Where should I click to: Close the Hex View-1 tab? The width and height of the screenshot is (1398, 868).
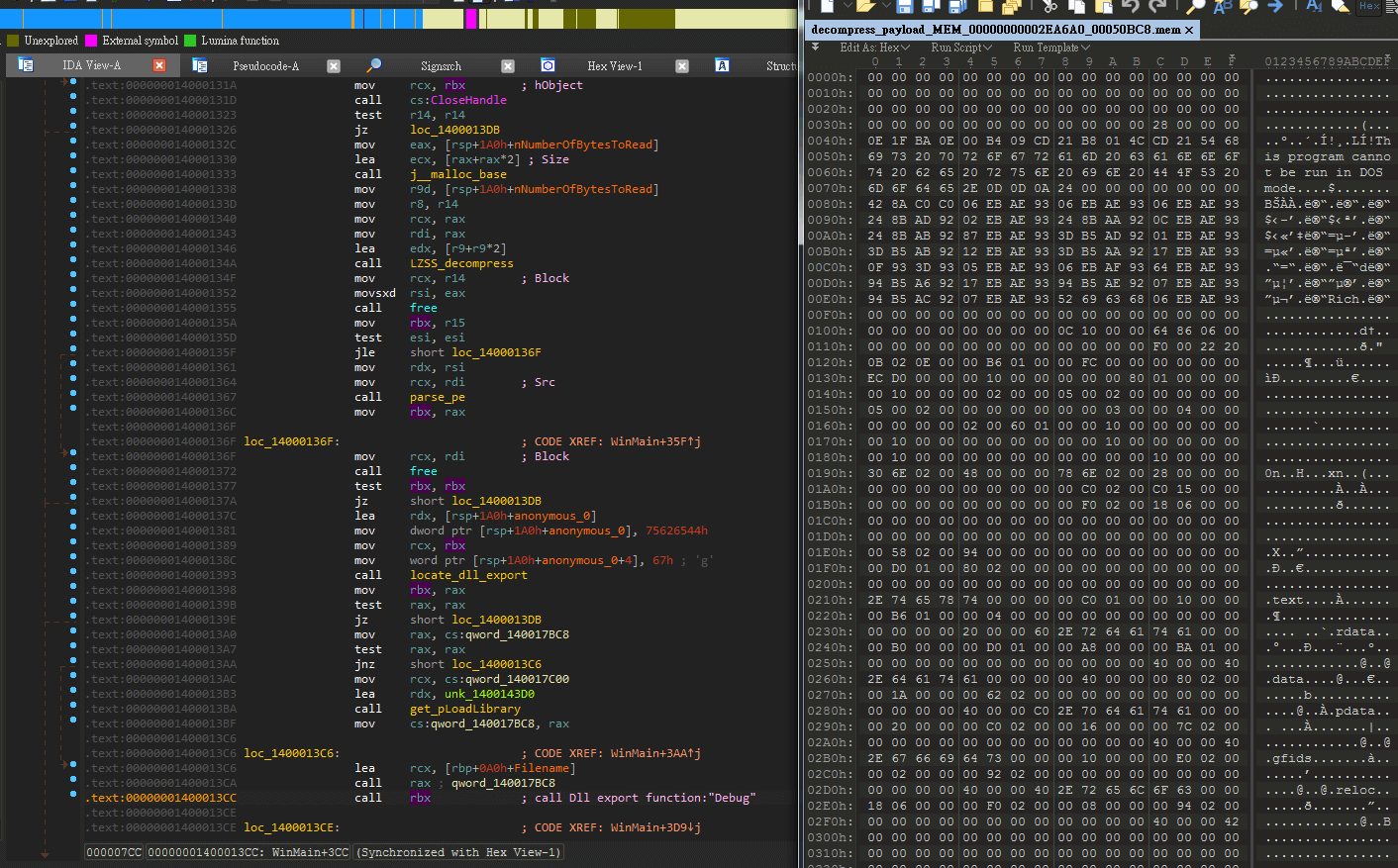tap(682, 66)
